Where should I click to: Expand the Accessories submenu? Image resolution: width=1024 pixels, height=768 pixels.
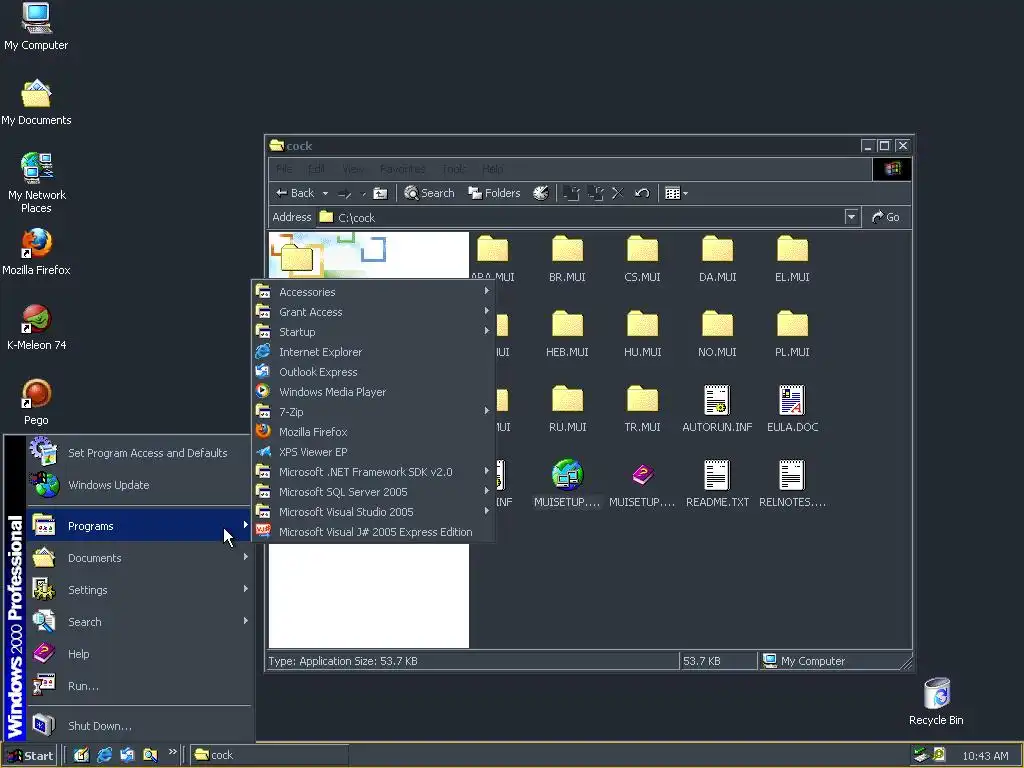coord(374,292)
